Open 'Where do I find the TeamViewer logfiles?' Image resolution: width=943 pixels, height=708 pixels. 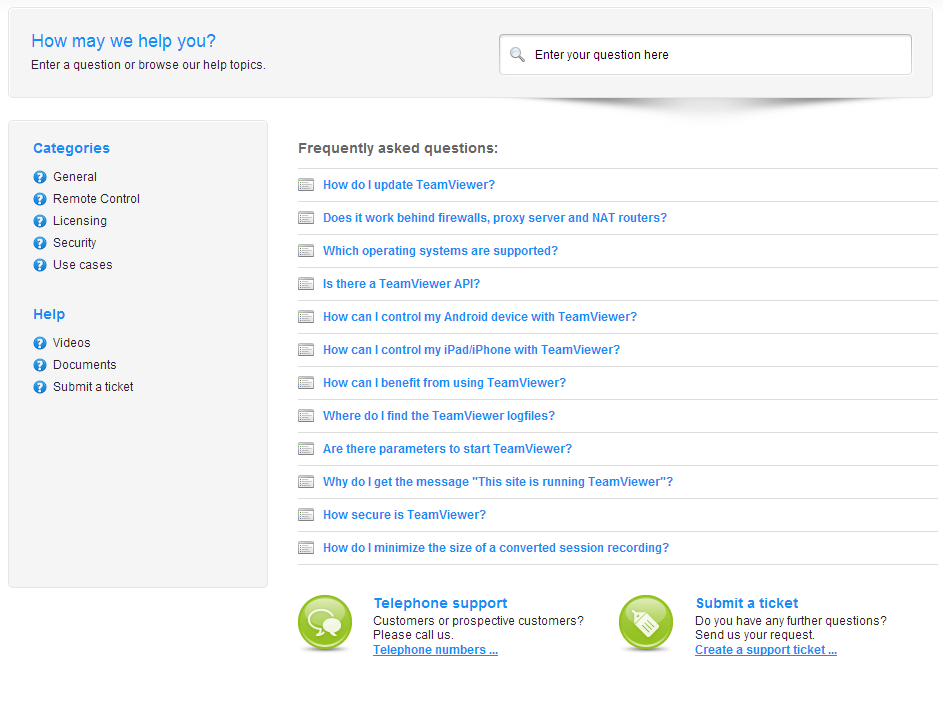point(439,416)
